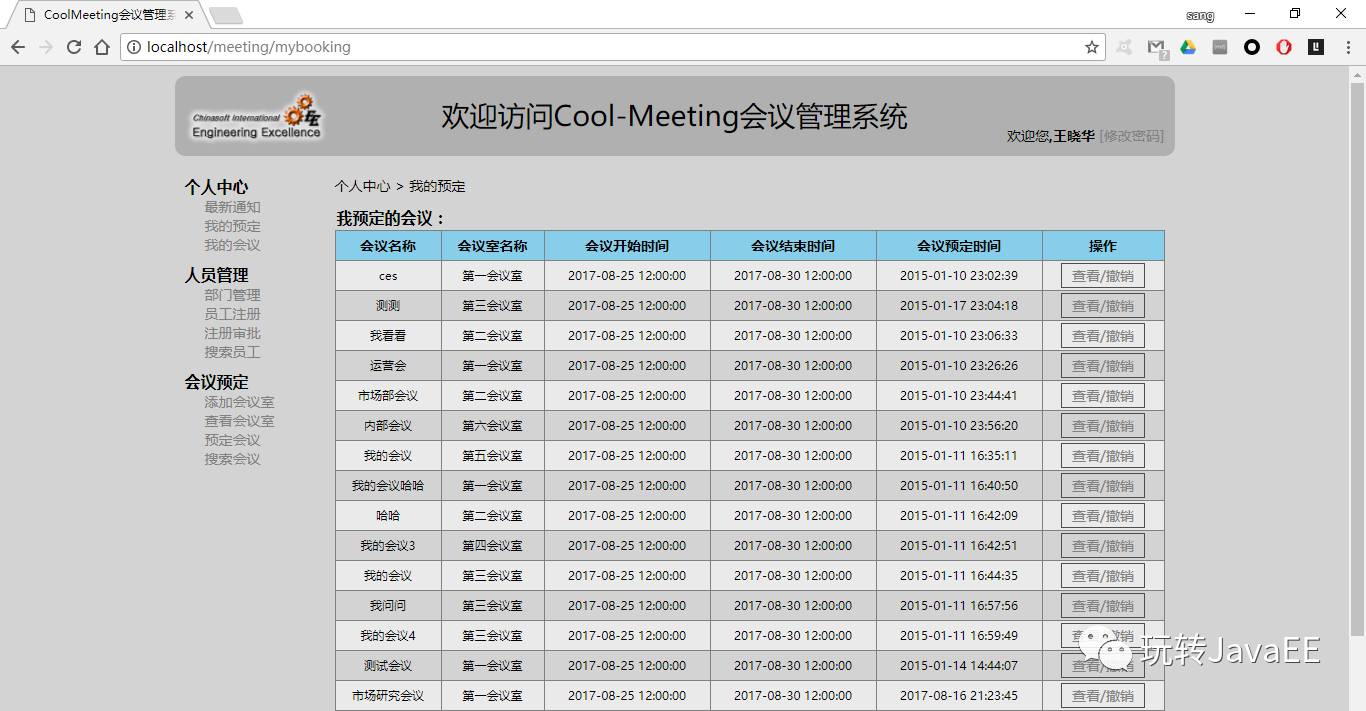Select 搜索员工 in the sidebar
This screenshot has width=1366, height=711.
tap(232, 352)
